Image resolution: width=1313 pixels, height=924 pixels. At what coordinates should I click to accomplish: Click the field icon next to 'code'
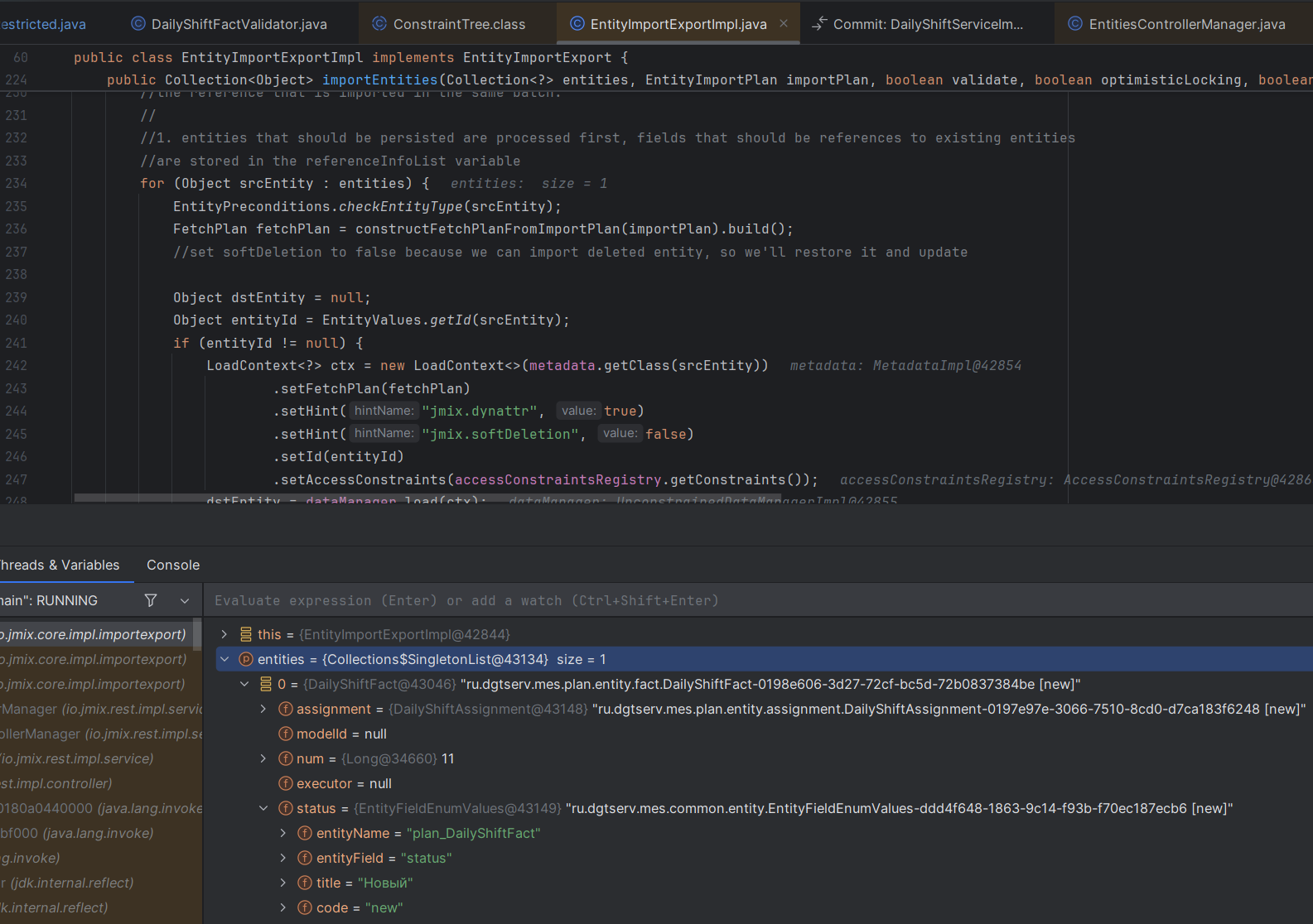pyautogui.click(x=305, y=907)
